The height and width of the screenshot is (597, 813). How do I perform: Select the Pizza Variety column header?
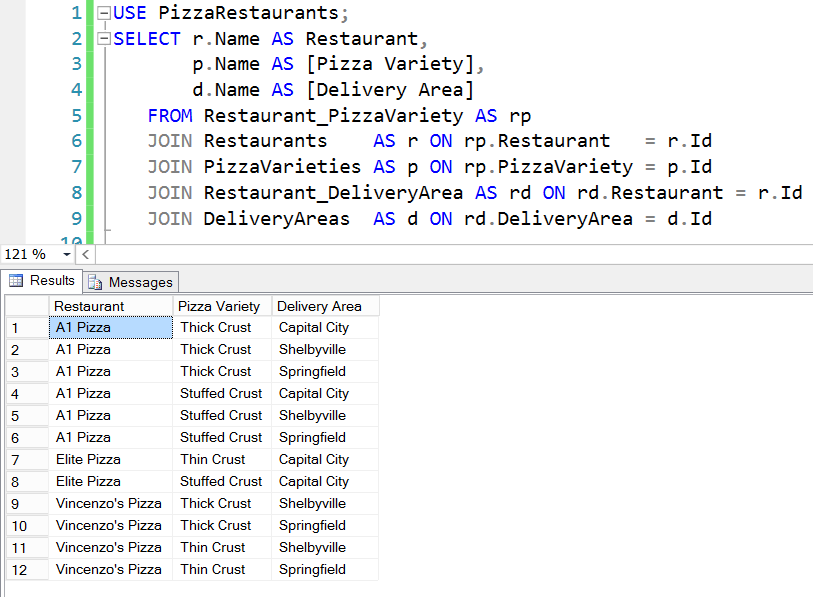(x=222, y=306)
